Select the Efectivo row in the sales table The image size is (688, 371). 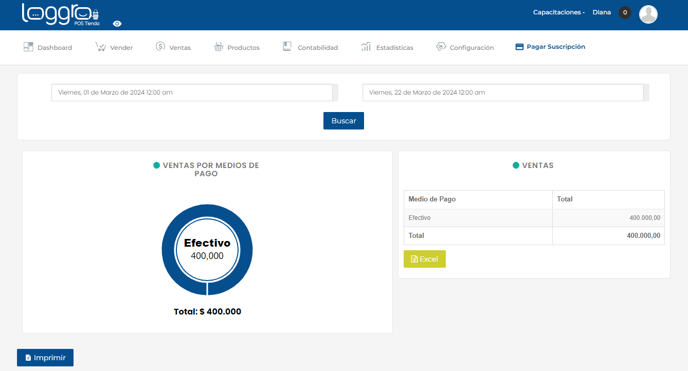[x=534, y=218]
